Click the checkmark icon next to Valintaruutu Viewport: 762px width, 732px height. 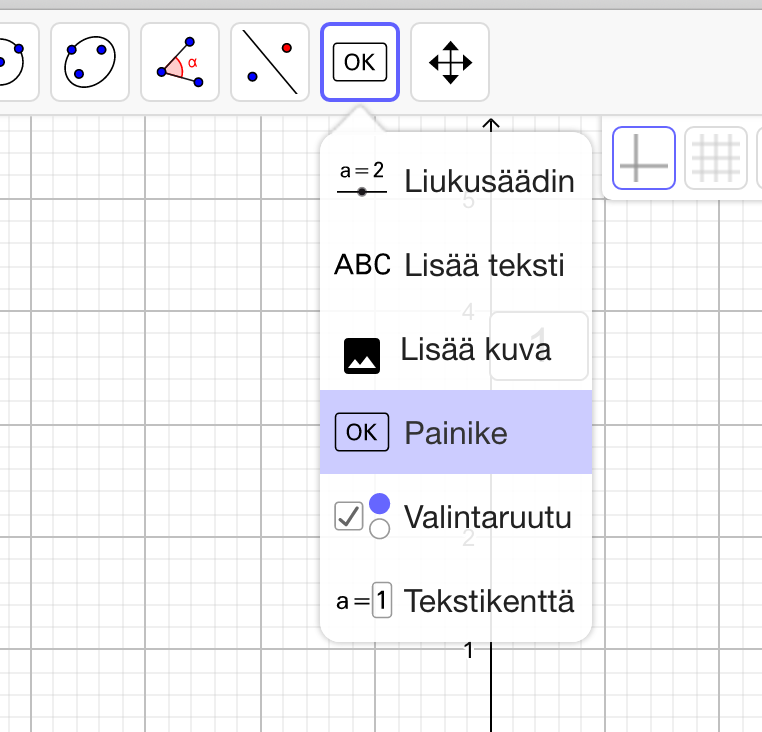[348, 517]
